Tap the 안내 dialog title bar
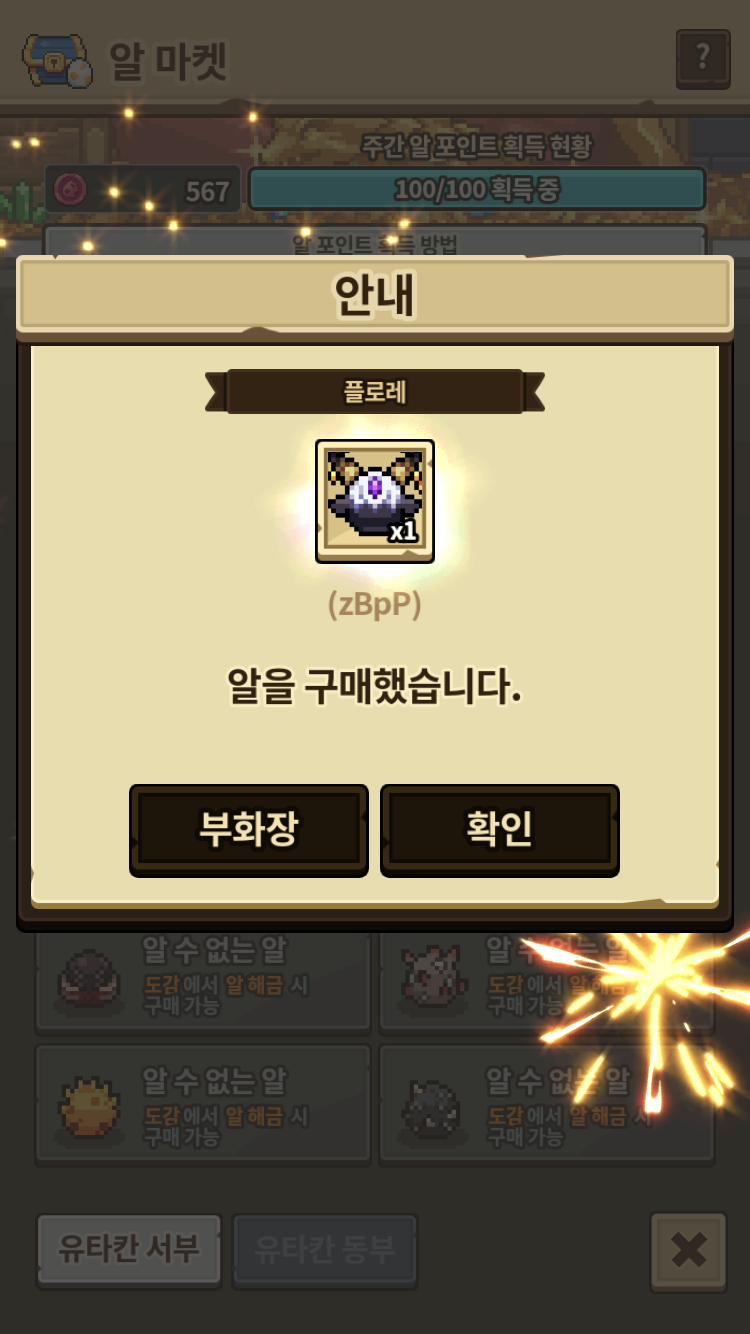 375,295
